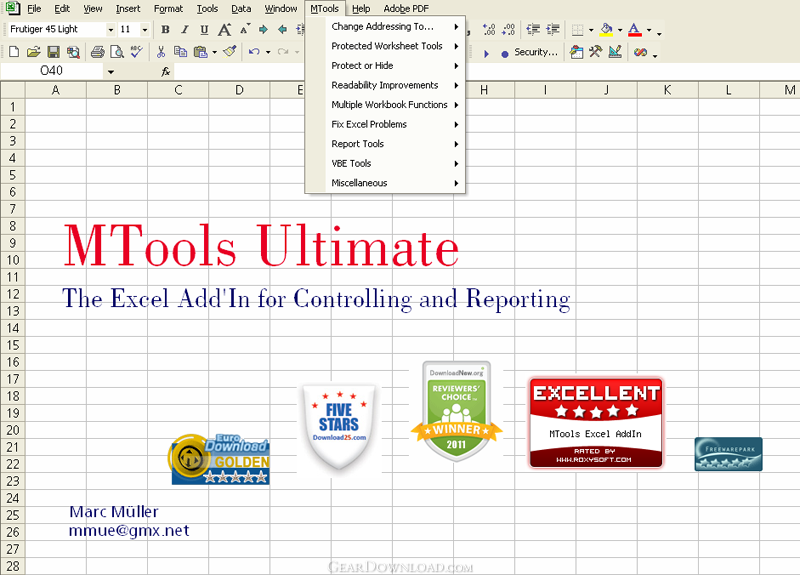Open the Insert menu
800x575 pixels.
pyautogui.click(x=128, y=9)
